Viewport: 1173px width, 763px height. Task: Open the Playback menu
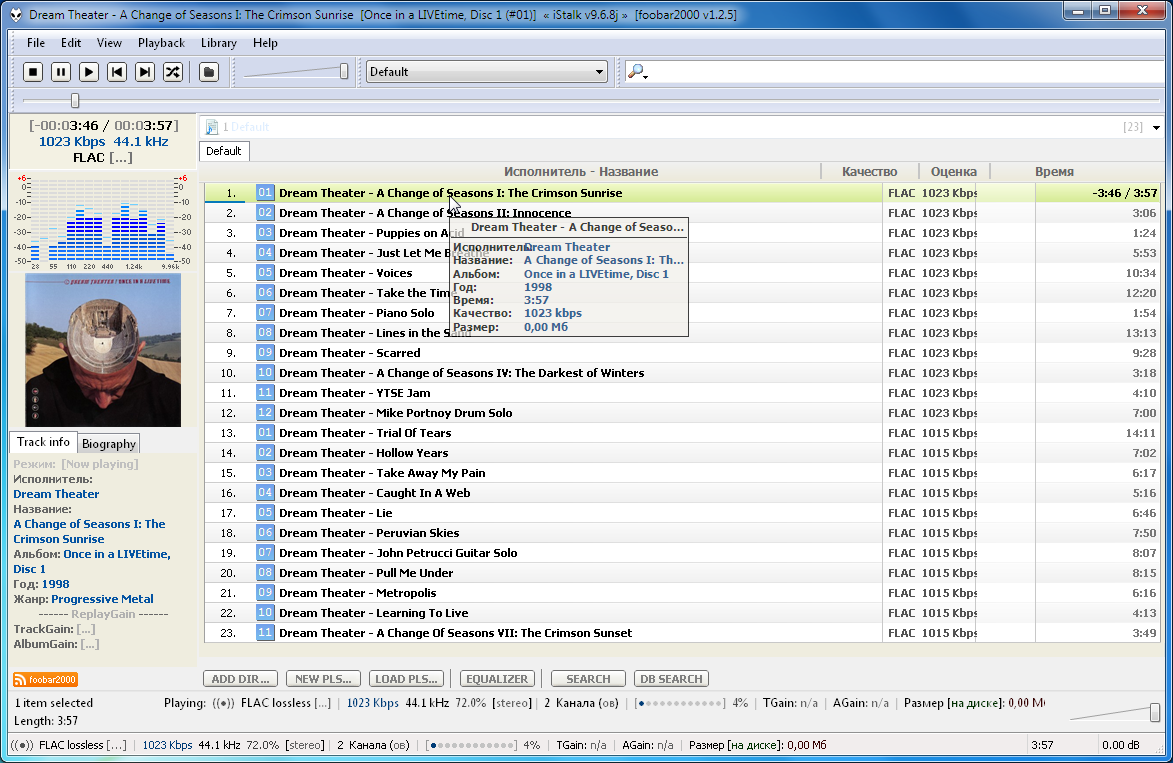(161, 43)
